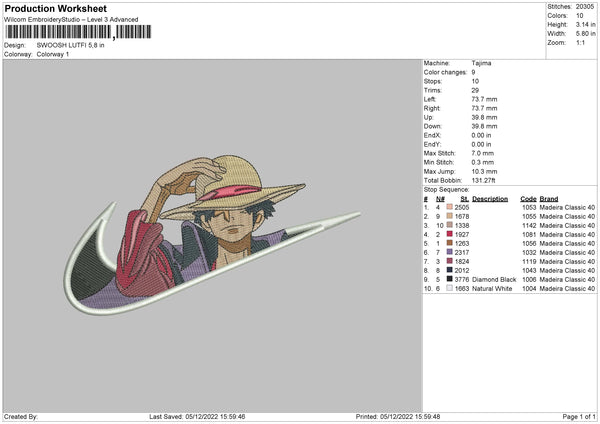Click the tan swatch in stop row 2
This screenshot has width=600, height=424.
point(450,216)
